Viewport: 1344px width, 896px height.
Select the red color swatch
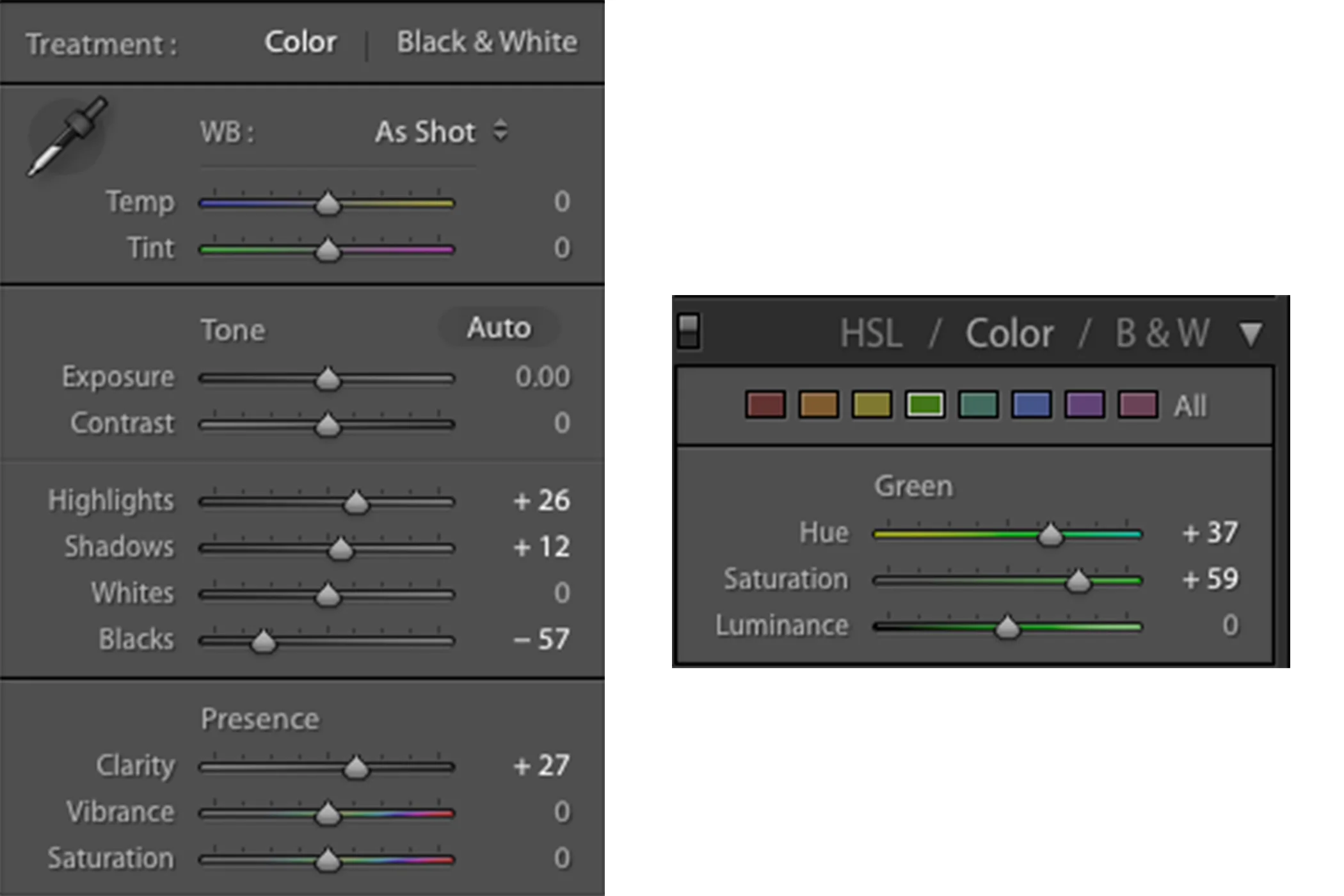[765, 405]
